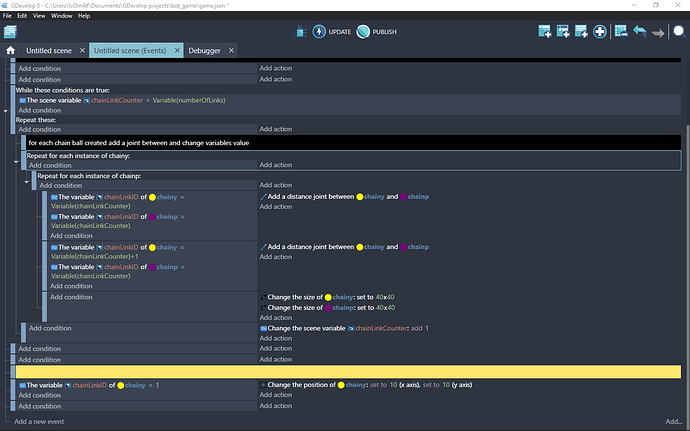Image resolution: width=690 pixels, height=431 pixels.
Task: Click the add new event icon
Action: pyautogui.click(x=545, y=32)
